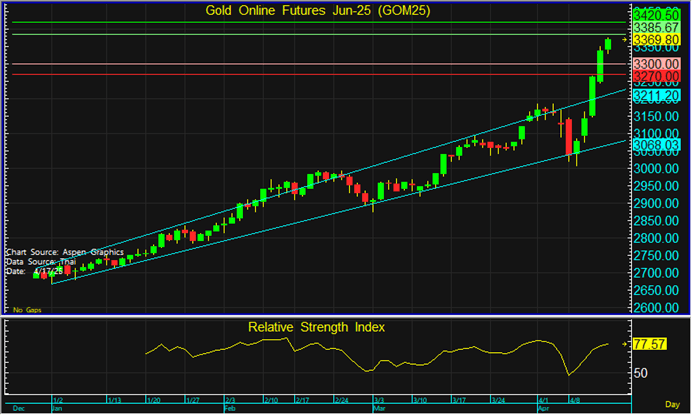Select the 3300.00 resistance price label
692x415 pixels.
[657, 63]
